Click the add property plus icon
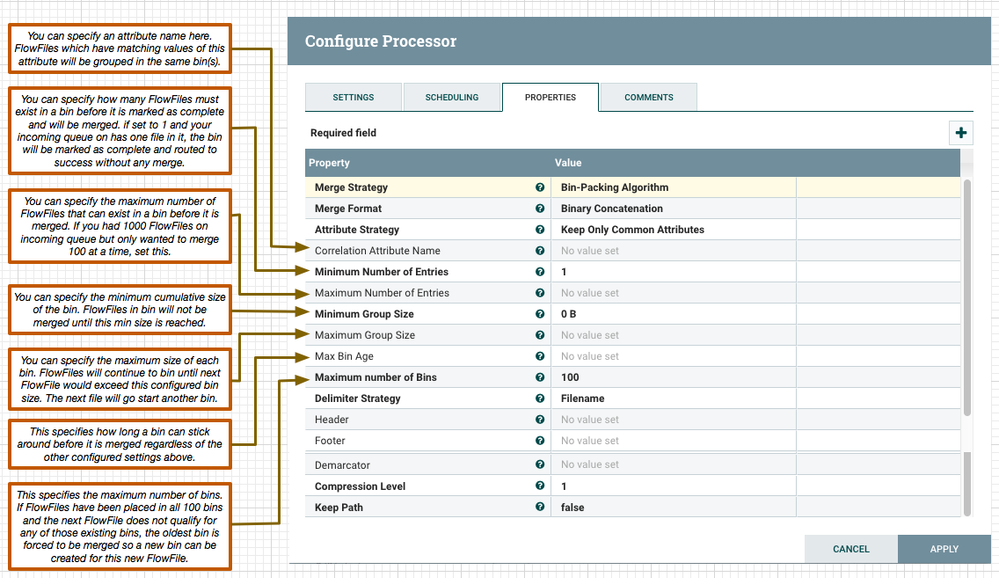The height and width of the screenshot is (578, 999). pyautogui.click(x=961, y=133)
